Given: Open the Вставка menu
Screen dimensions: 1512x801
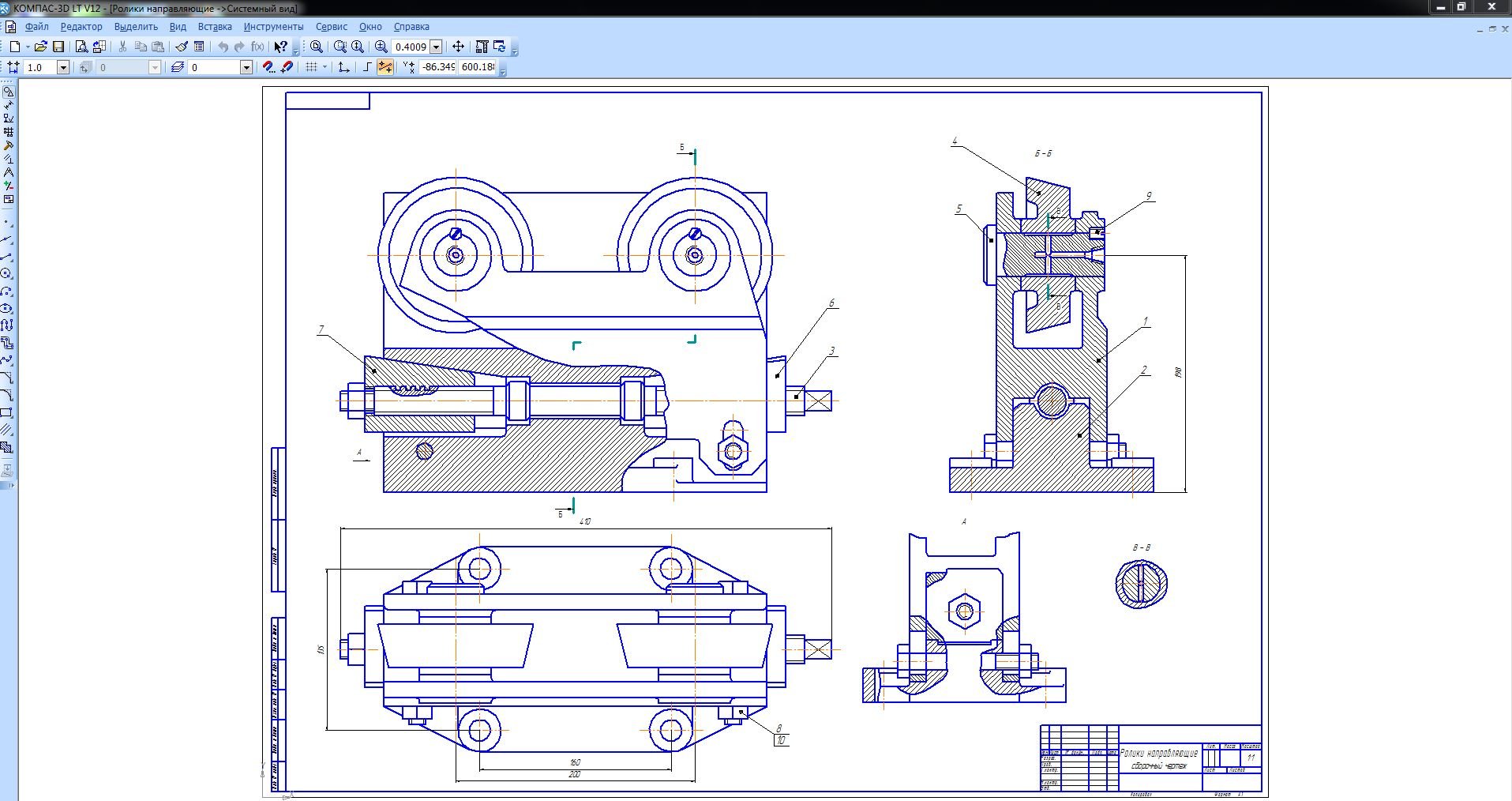Looking at the screenshot, I should pos(215,26).
